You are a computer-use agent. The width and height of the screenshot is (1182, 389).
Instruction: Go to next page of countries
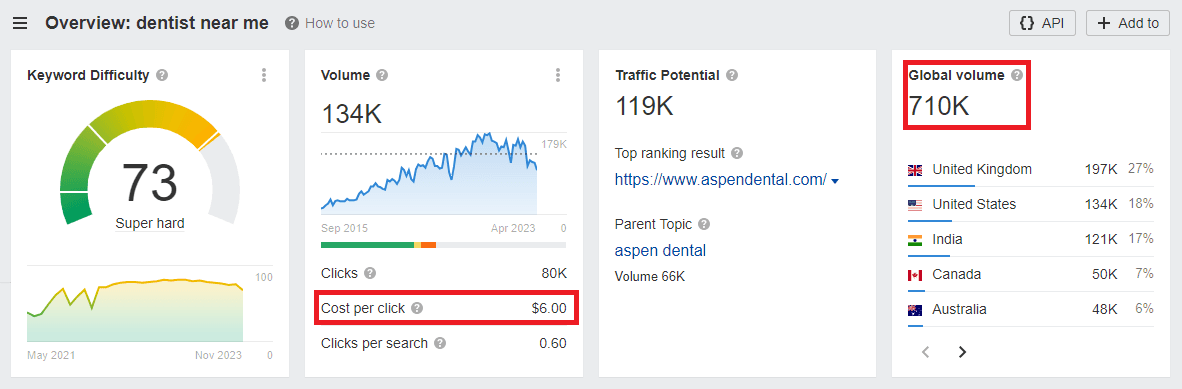coord(962,352)
